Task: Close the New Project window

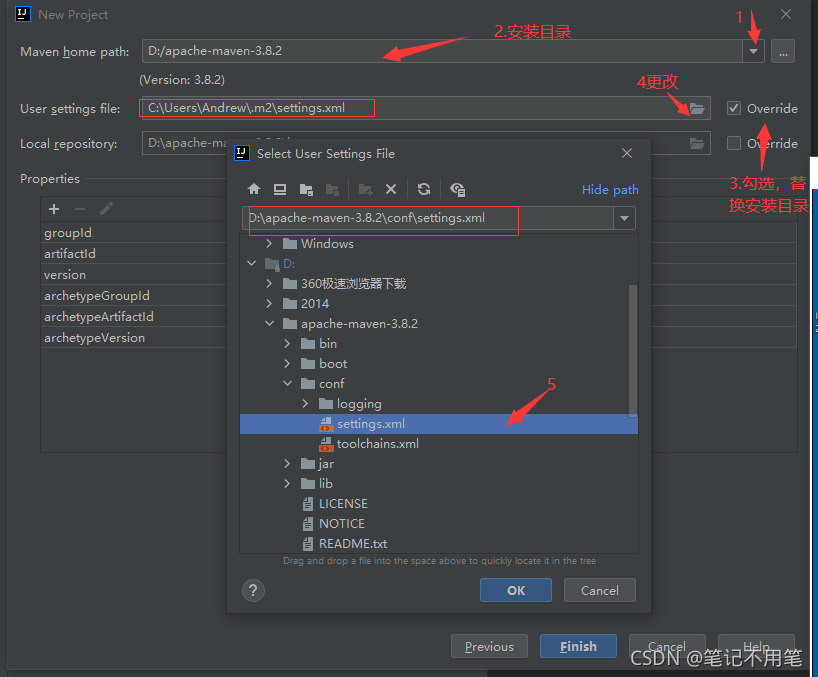Action: (x=786, y=14)
